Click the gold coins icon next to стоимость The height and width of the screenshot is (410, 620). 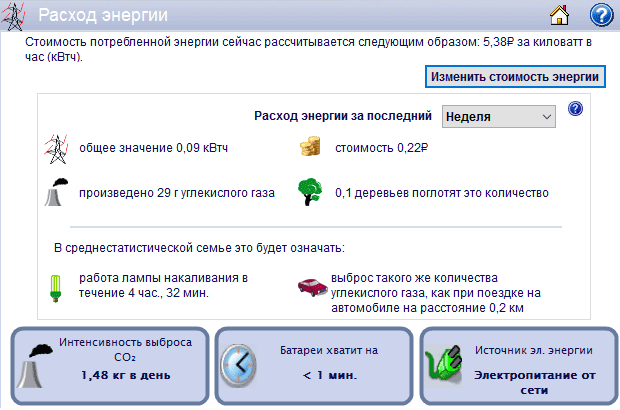click(310, 146)
